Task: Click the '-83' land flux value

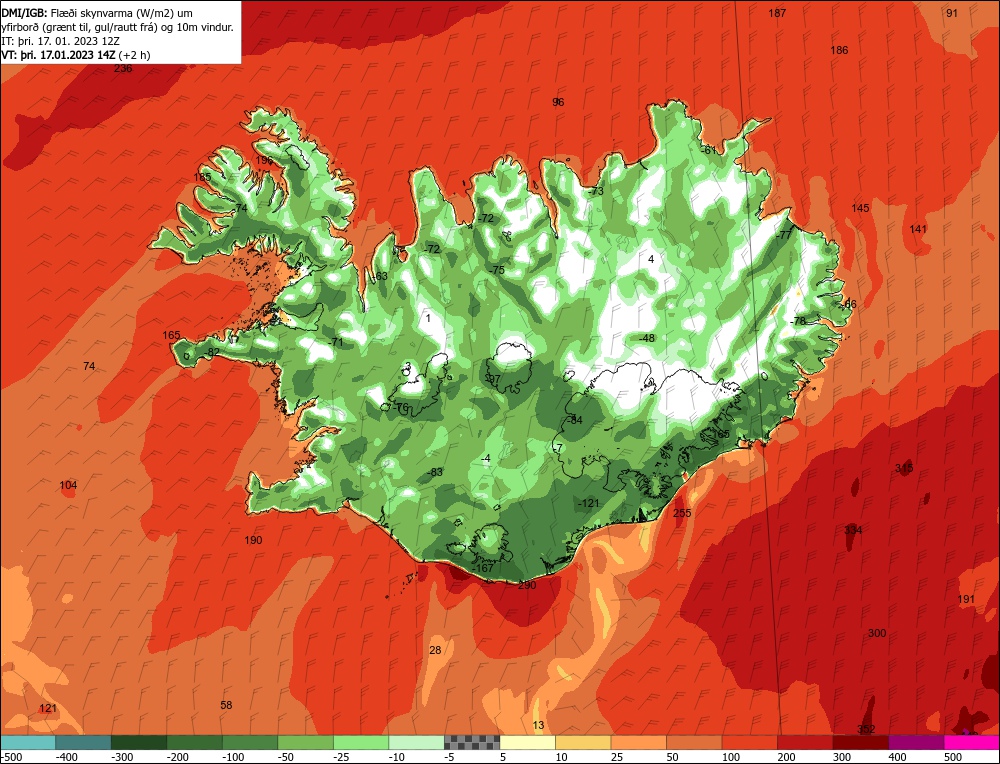Action: (x=436, y=472)
